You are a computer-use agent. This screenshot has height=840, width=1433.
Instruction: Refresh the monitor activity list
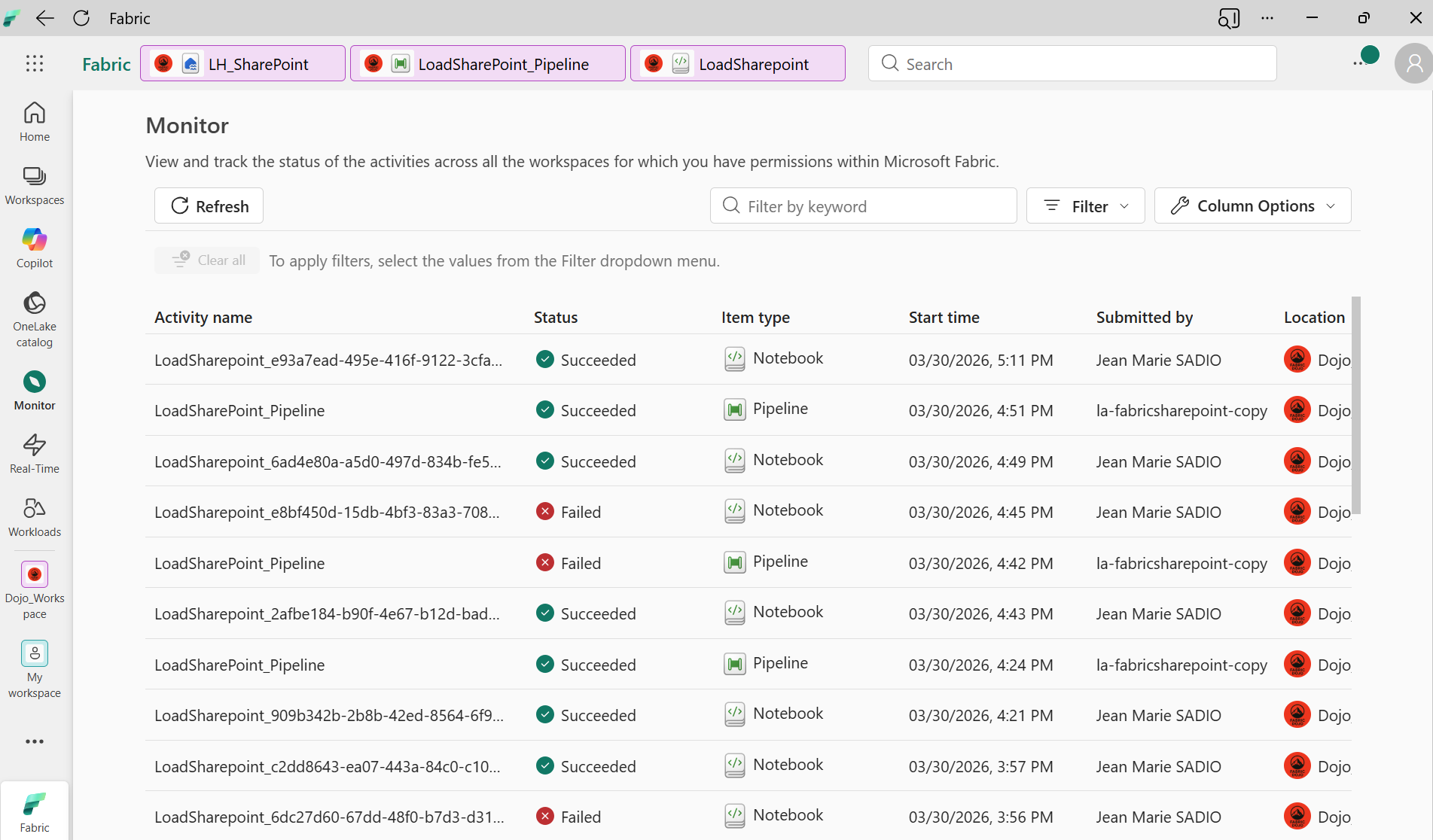(209, 206)
